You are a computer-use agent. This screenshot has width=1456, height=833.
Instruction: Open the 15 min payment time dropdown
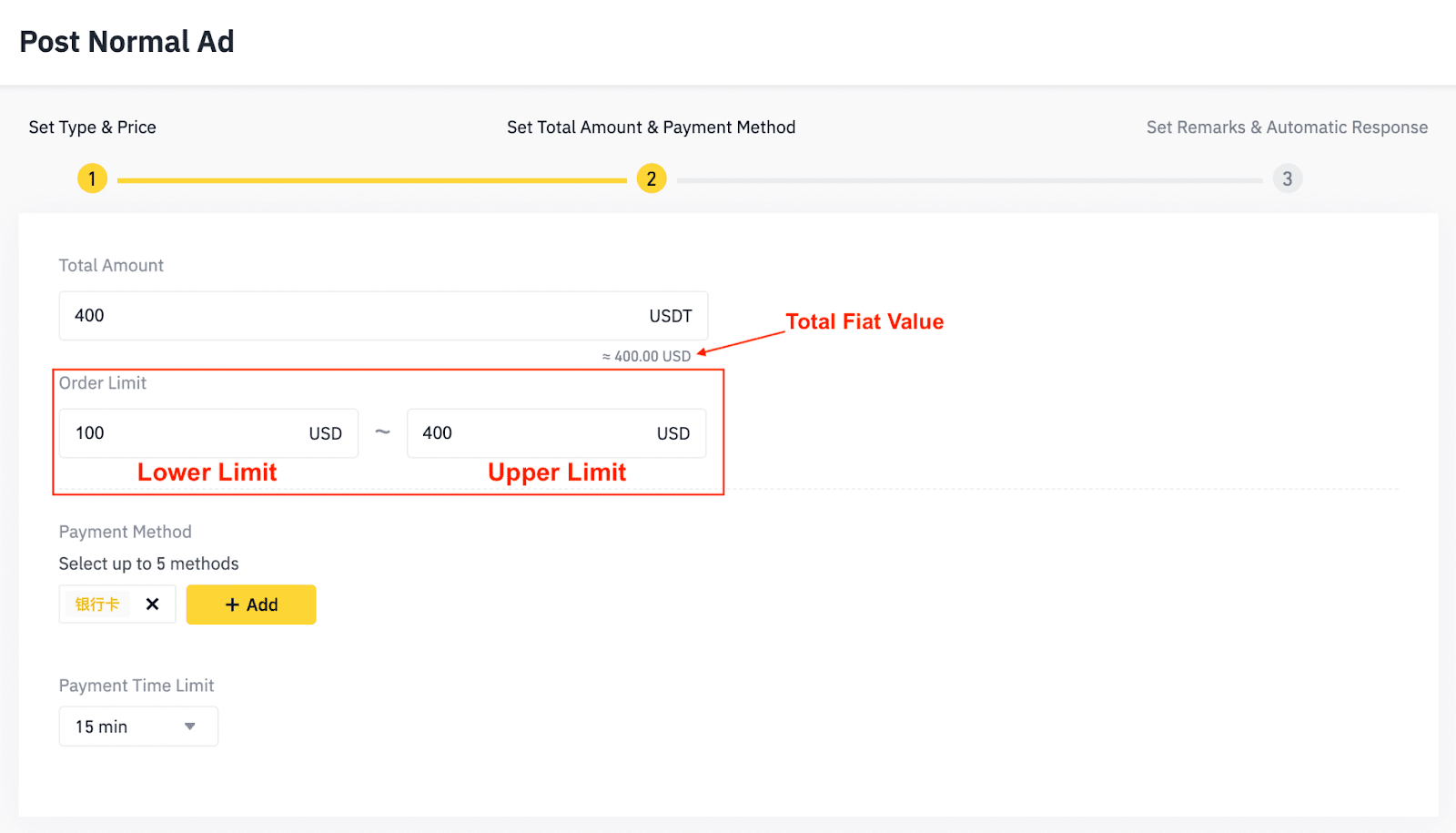click(x=138, y=726)
